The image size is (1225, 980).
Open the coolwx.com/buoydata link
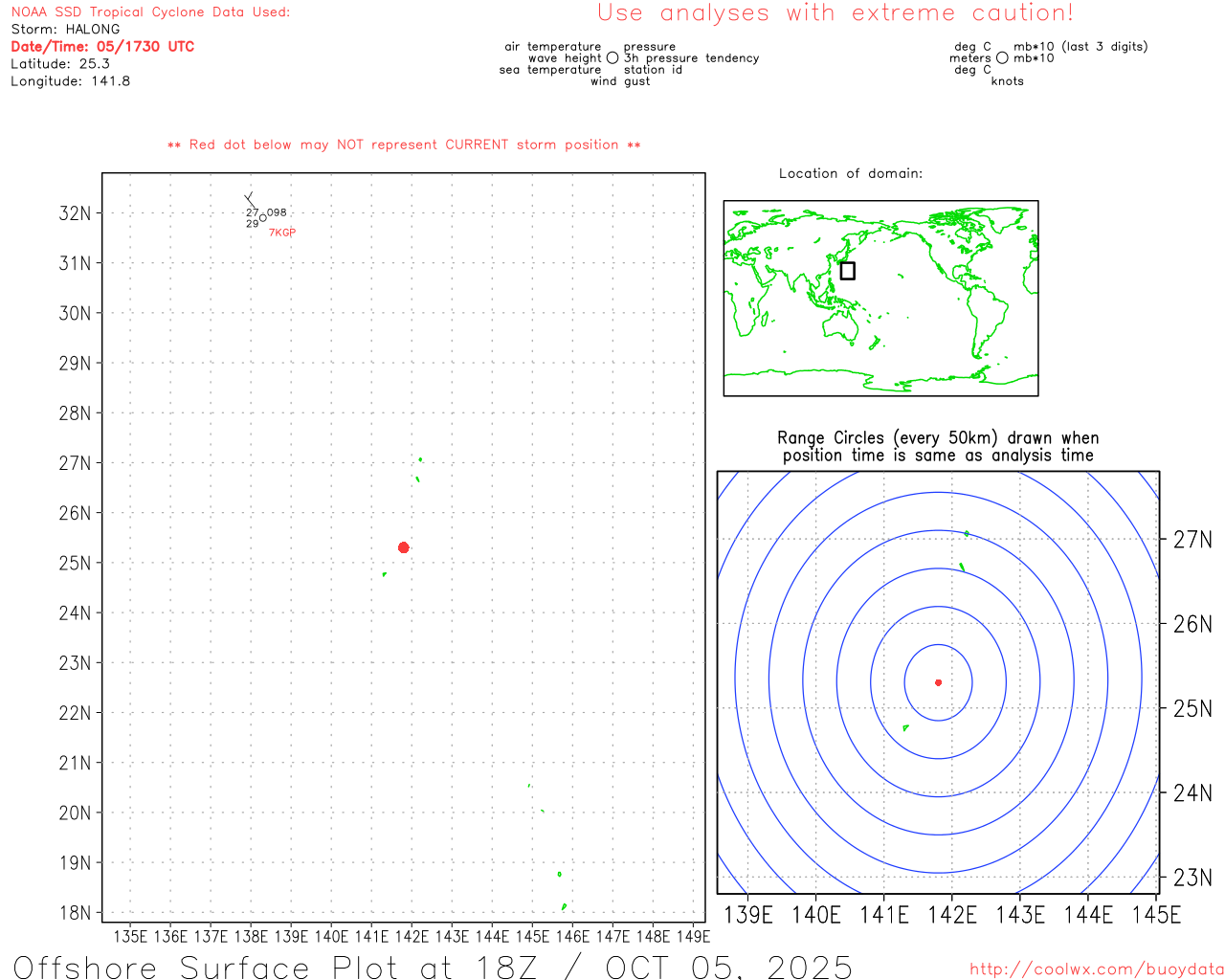point(1096,969)
